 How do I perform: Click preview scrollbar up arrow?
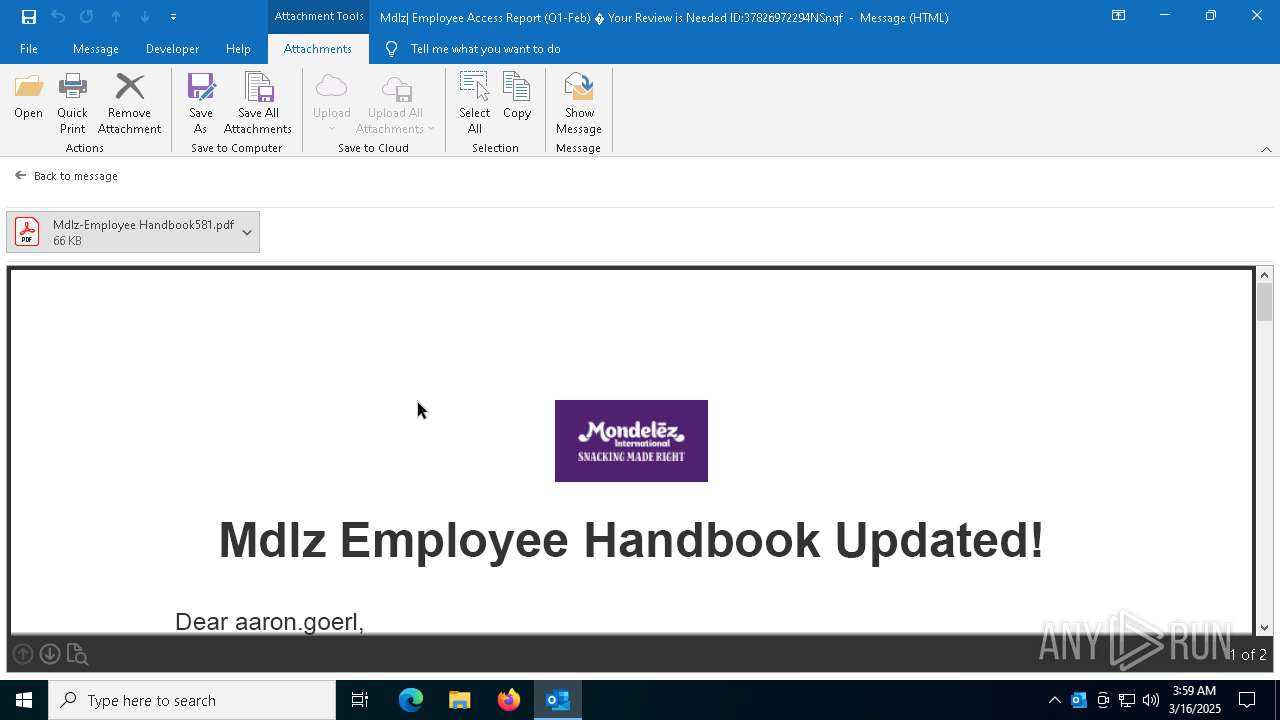point(1265,275)
